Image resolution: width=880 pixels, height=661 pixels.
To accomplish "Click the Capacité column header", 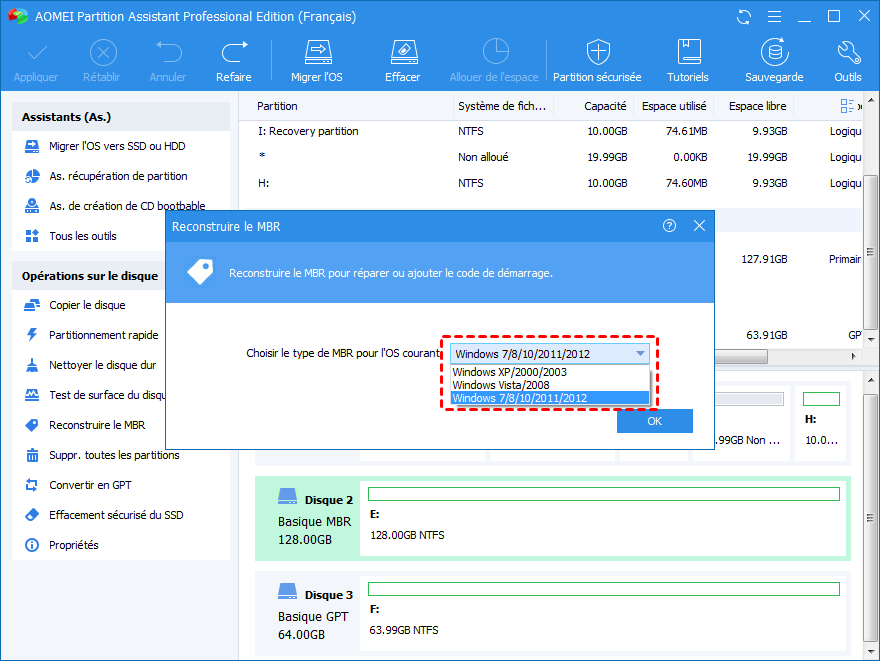I will 605,106.
